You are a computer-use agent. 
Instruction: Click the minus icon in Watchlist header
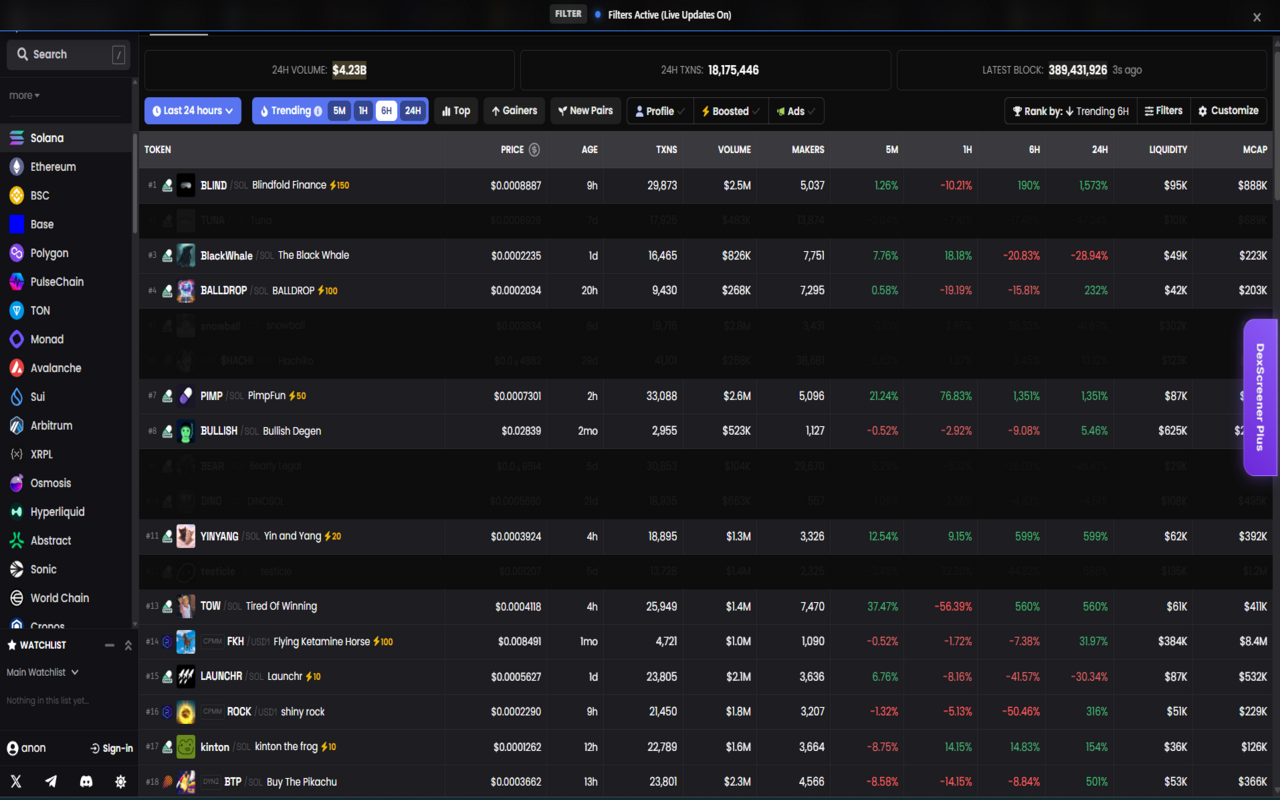110,645
